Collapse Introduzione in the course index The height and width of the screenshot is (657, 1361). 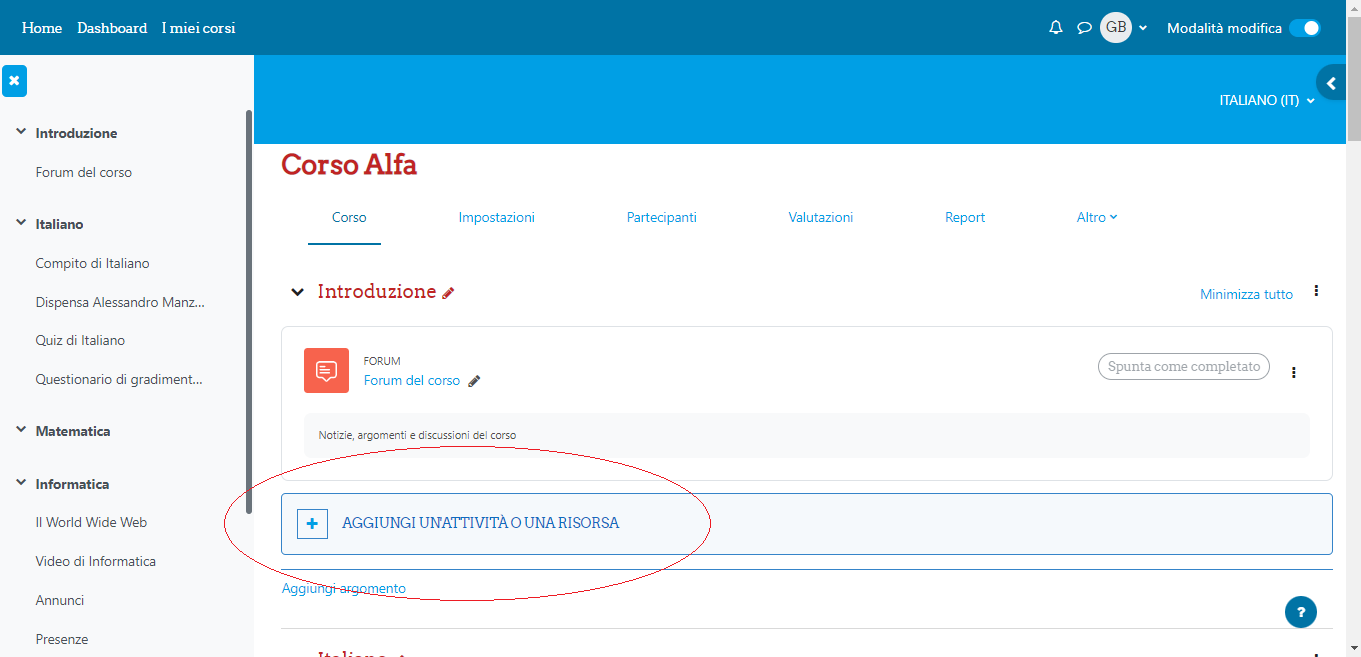20,132
